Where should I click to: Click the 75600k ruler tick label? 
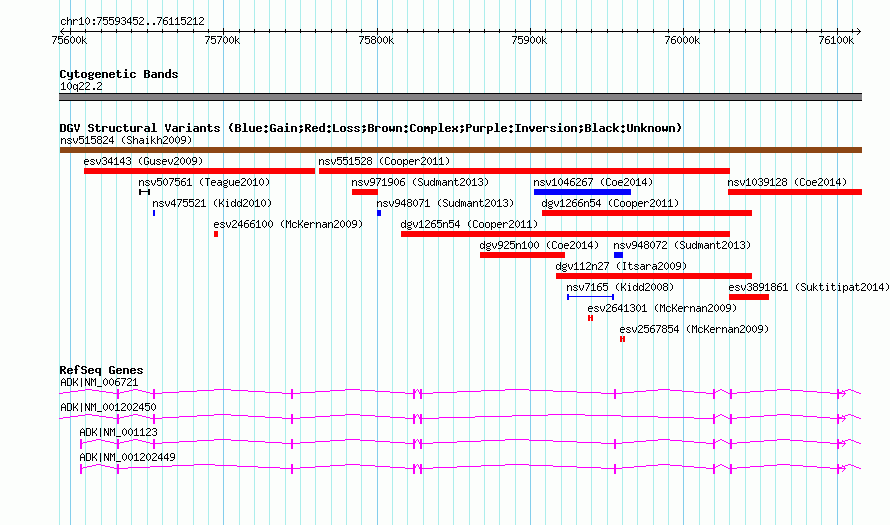(69, 40)
